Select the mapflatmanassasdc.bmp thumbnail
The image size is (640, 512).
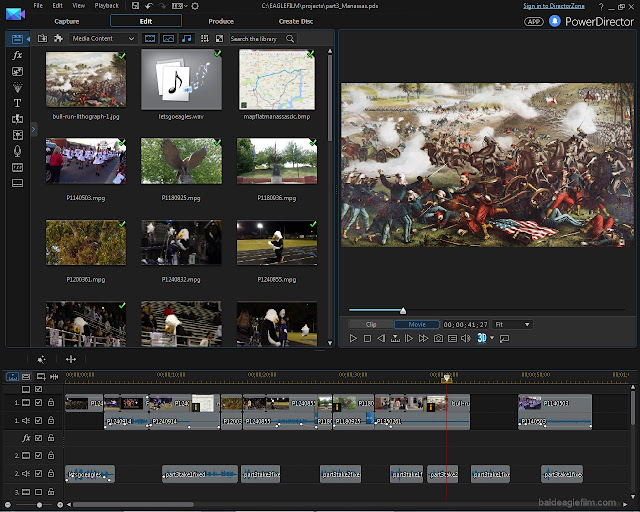pyautogui.click(x=278, y=79)
